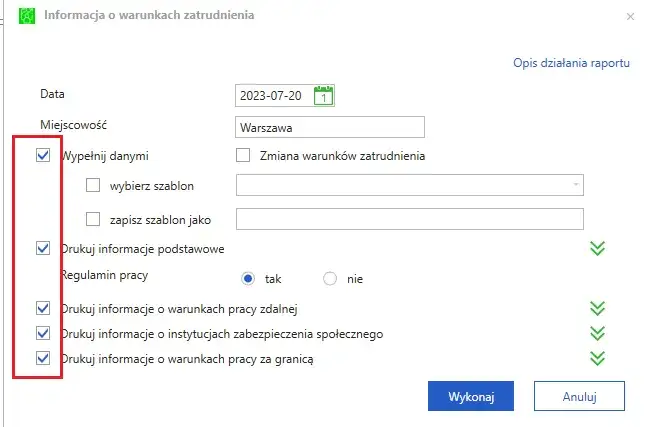648x427 pixels.
Task: Uncheck Drukuj informacje o warunkach pracy zdalnej
Action: point(43,308)
